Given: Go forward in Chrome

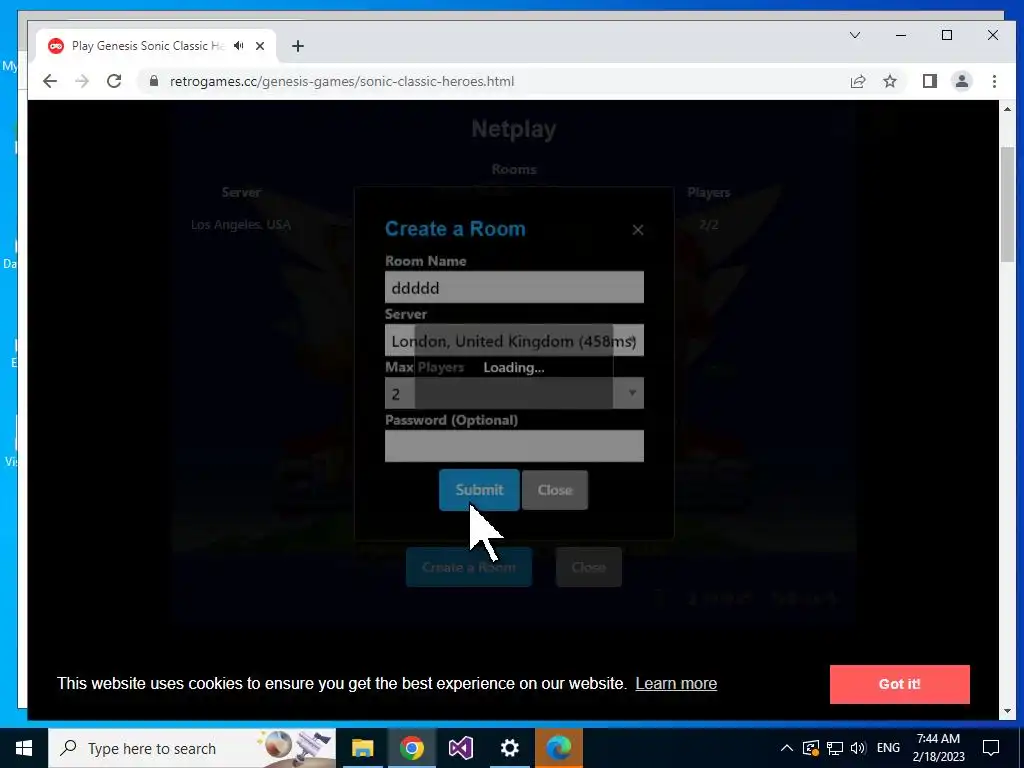Looking at the screenshot, I should point(82,81).
